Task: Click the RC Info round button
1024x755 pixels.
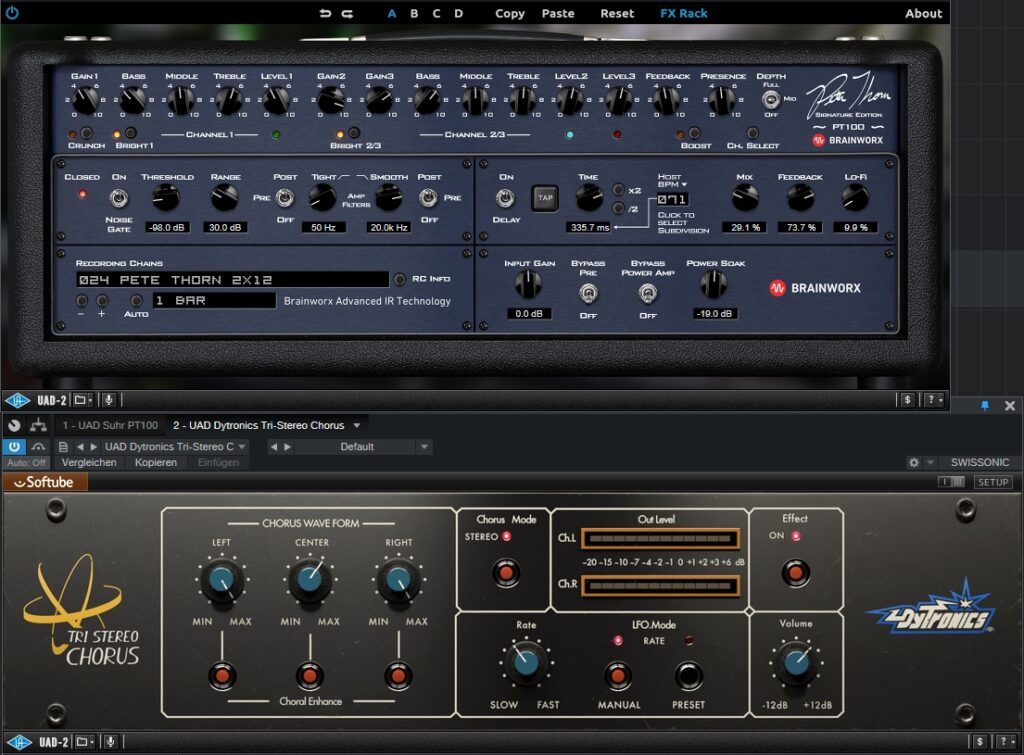Action: click(400, 280)
